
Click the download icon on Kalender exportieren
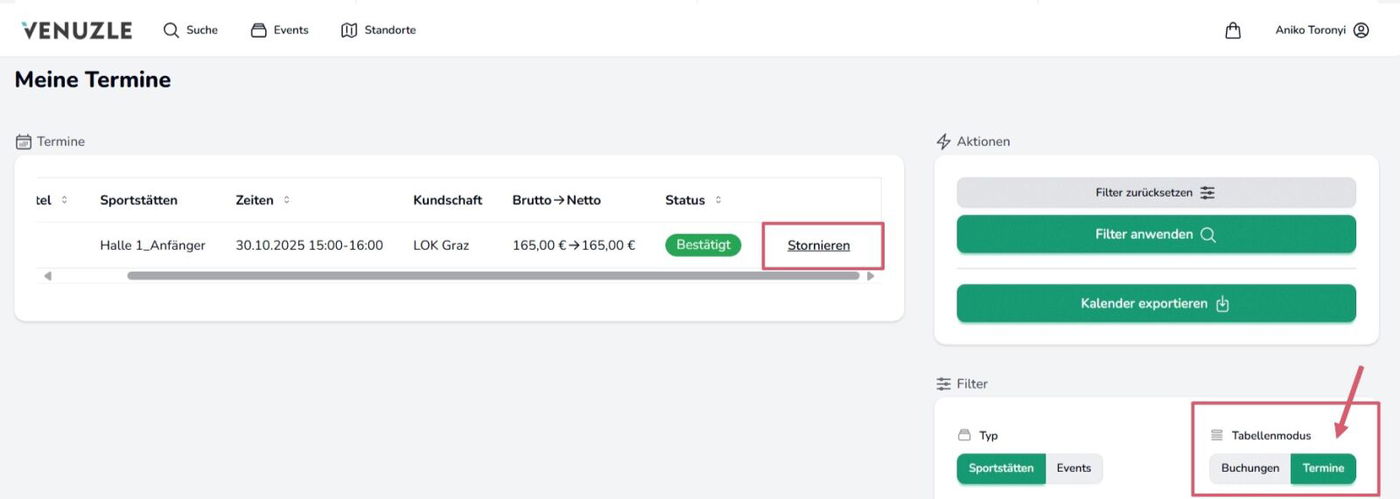[1222, 304]
